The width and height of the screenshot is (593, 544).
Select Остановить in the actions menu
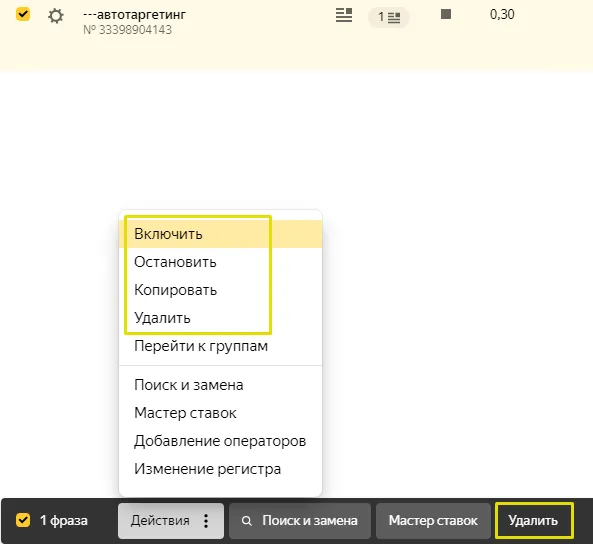pos(220,262)
